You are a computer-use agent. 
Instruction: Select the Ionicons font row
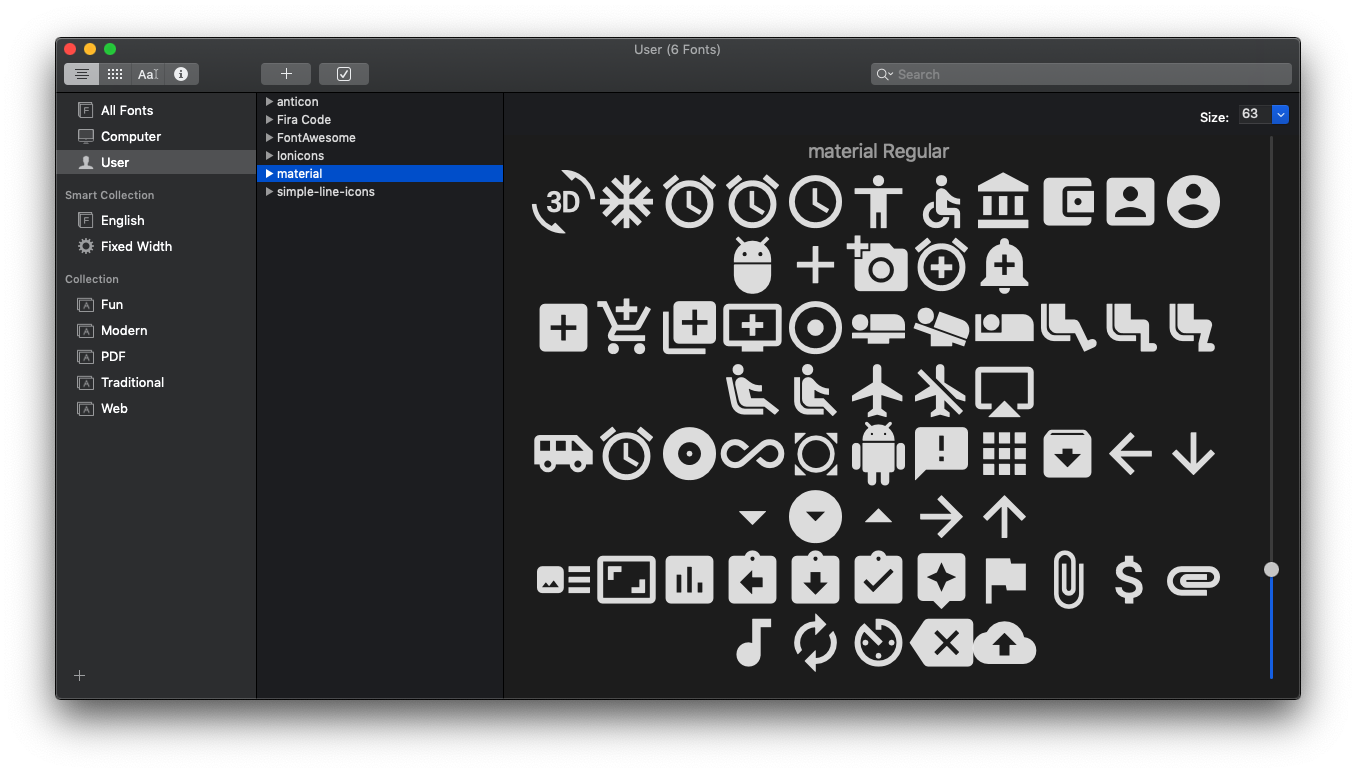380,156
